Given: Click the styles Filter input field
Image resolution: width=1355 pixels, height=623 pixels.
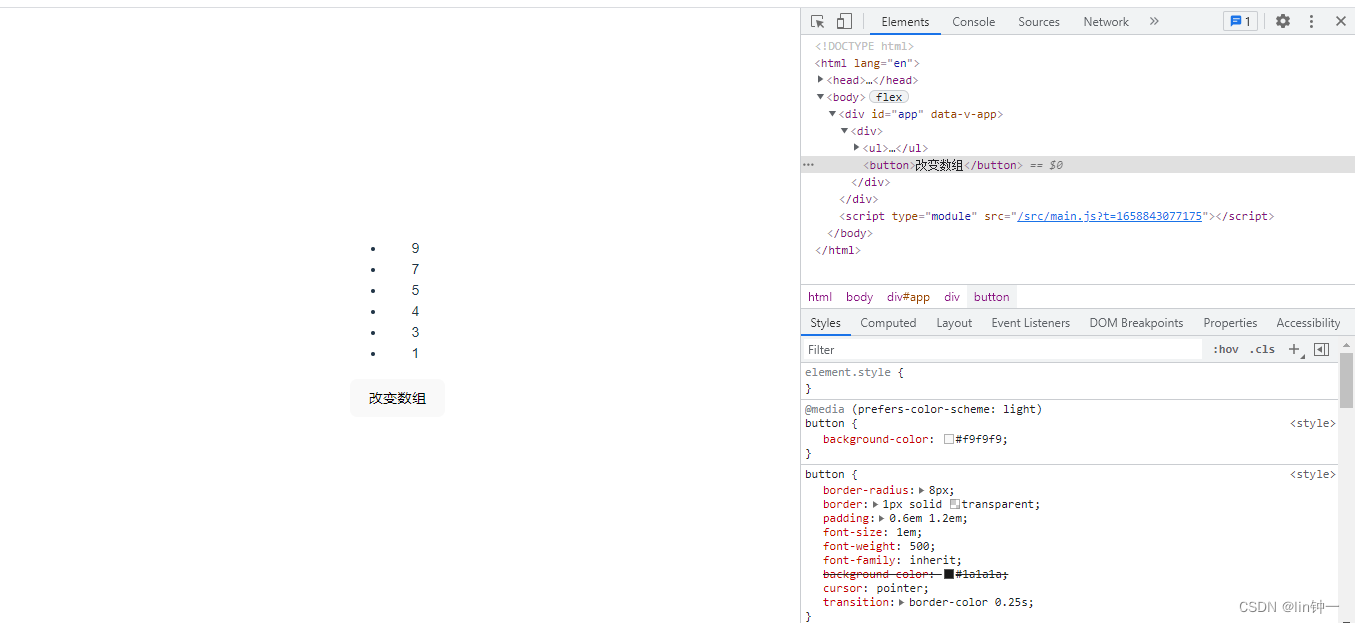Looking at the screenshot, I should pyautogui.click(x=1000, y=349).
